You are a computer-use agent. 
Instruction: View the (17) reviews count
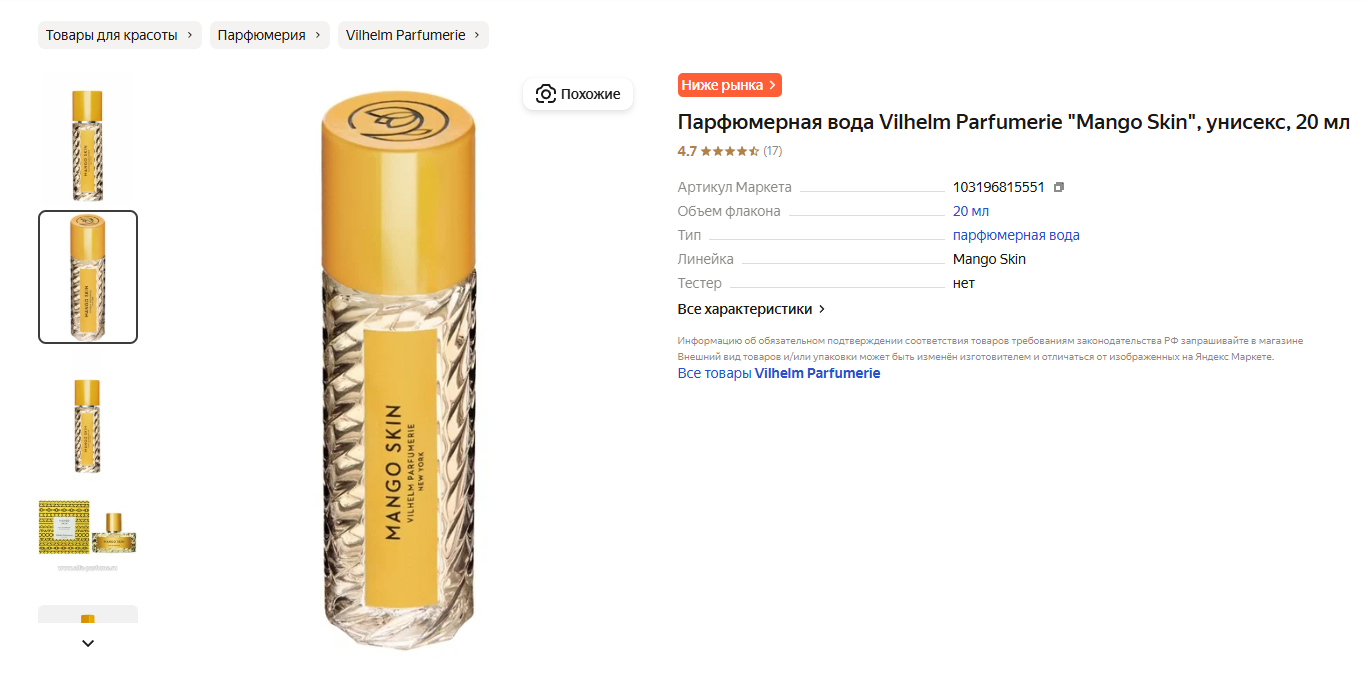tap(772, 151)
